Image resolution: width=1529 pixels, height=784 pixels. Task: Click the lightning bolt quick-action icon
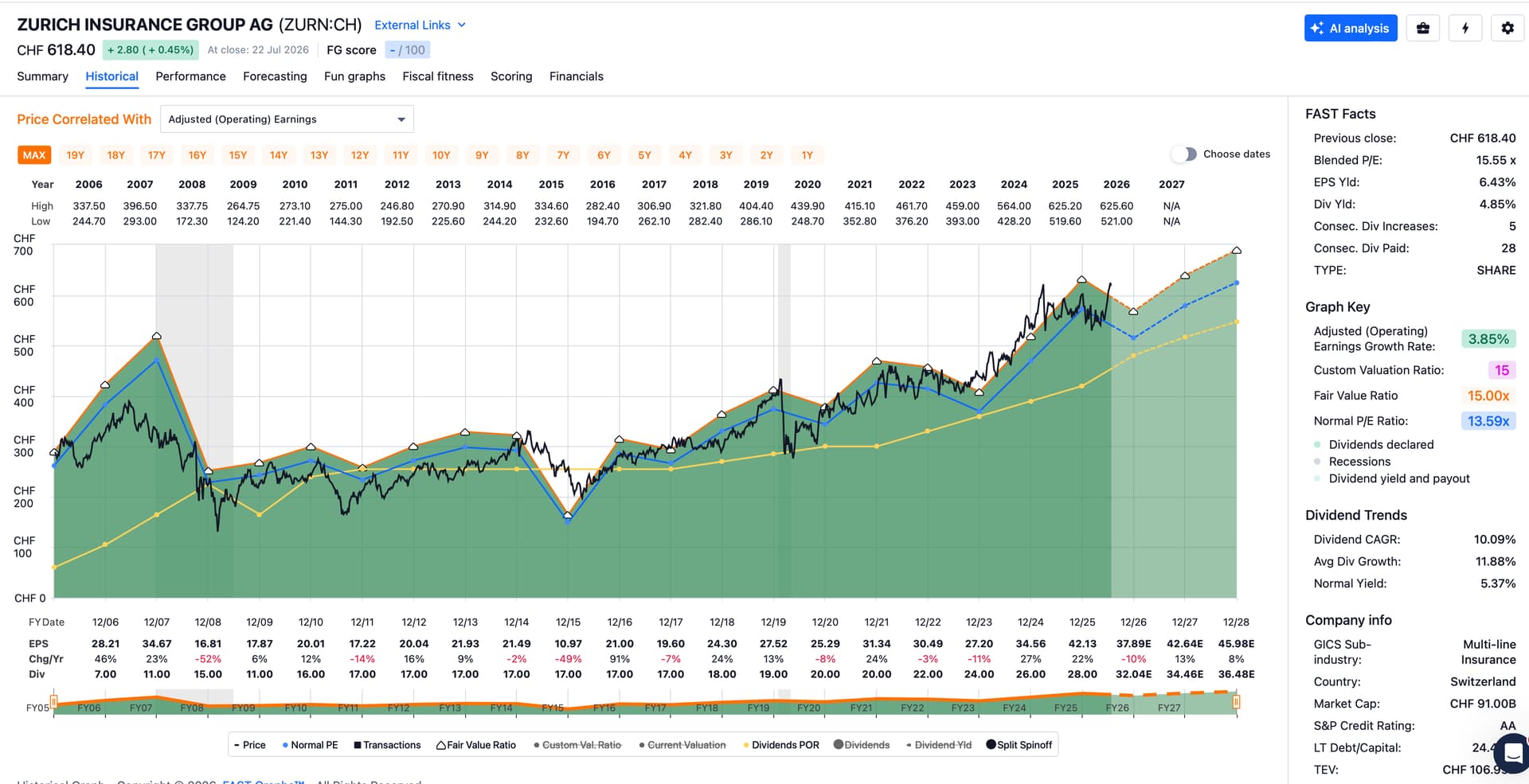[x=1465, y=29]
